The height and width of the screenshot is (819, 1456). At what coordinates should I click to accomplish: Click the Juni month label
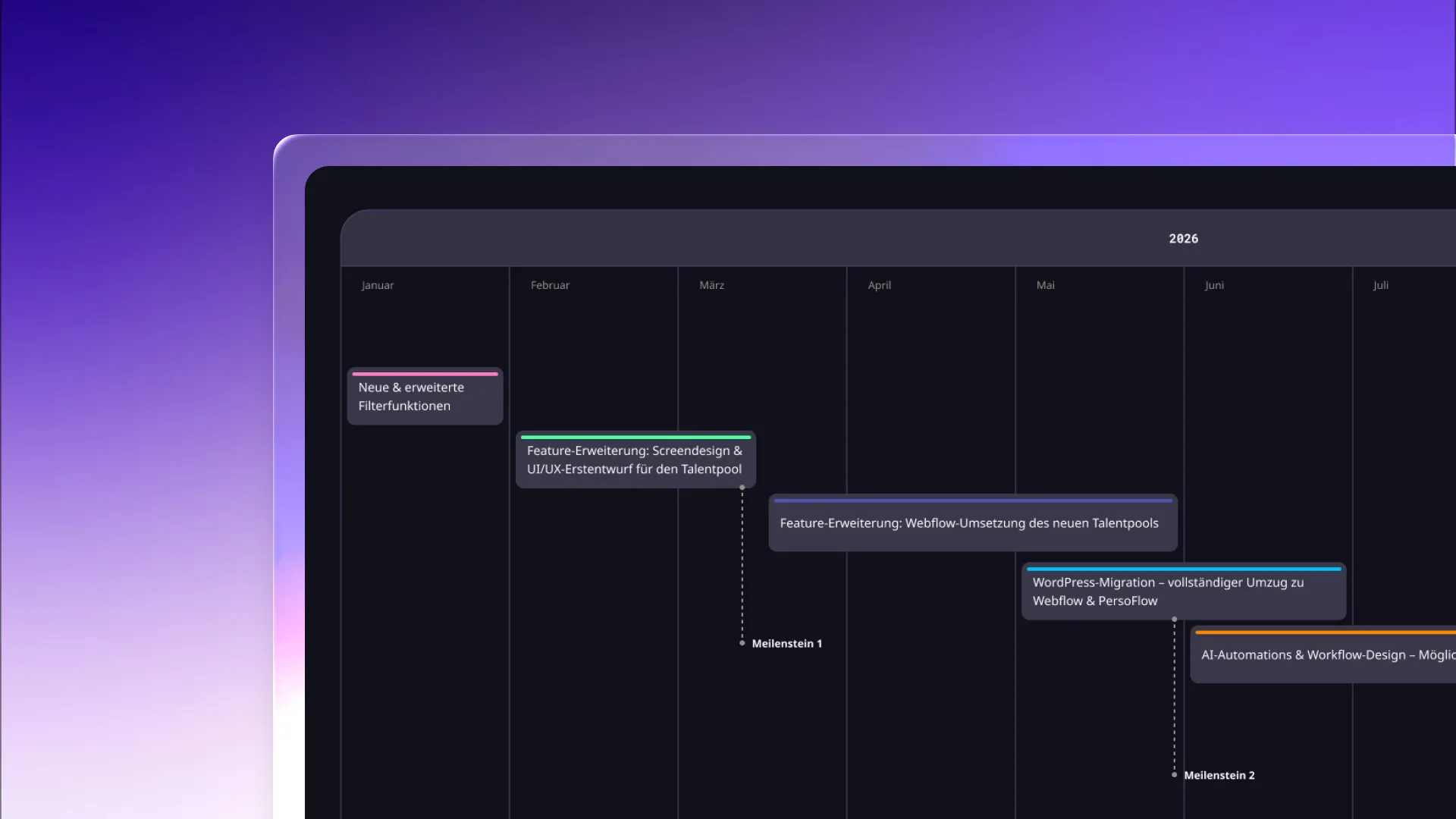tap(1214, 285)
